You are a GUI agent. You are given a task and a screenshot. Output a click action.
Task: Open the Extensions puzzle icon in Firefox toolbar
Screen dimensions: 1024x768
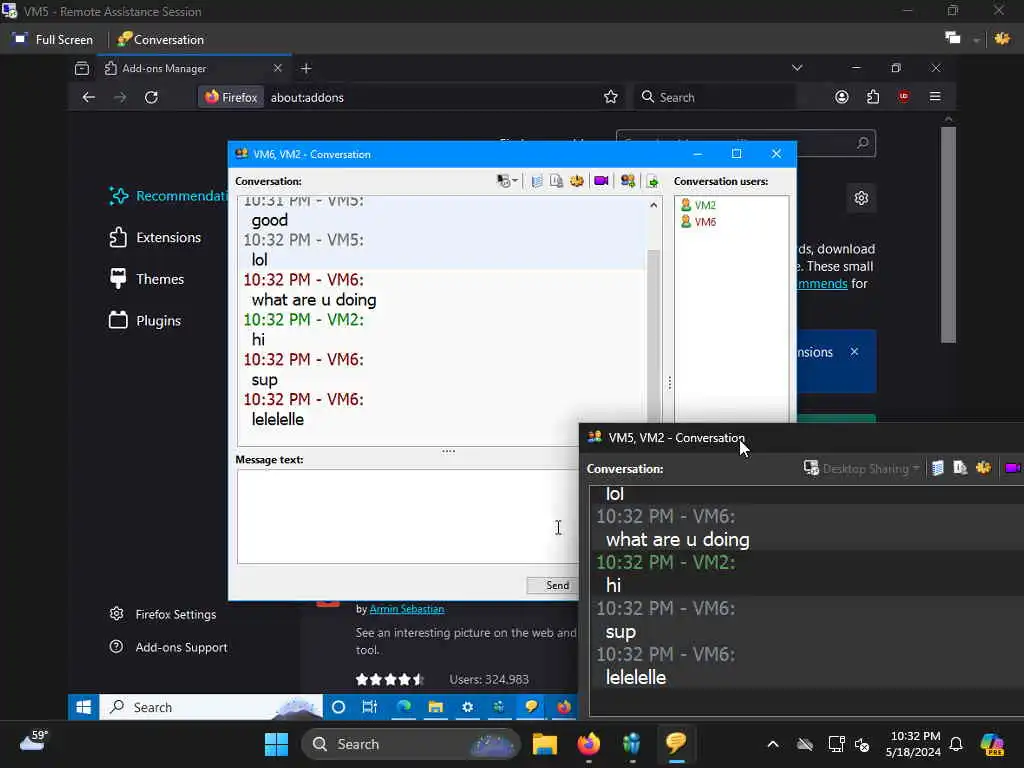(873, 97)
